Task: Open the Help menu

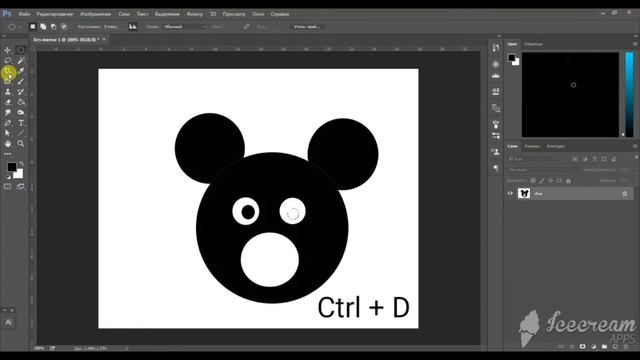Action: 280,14
